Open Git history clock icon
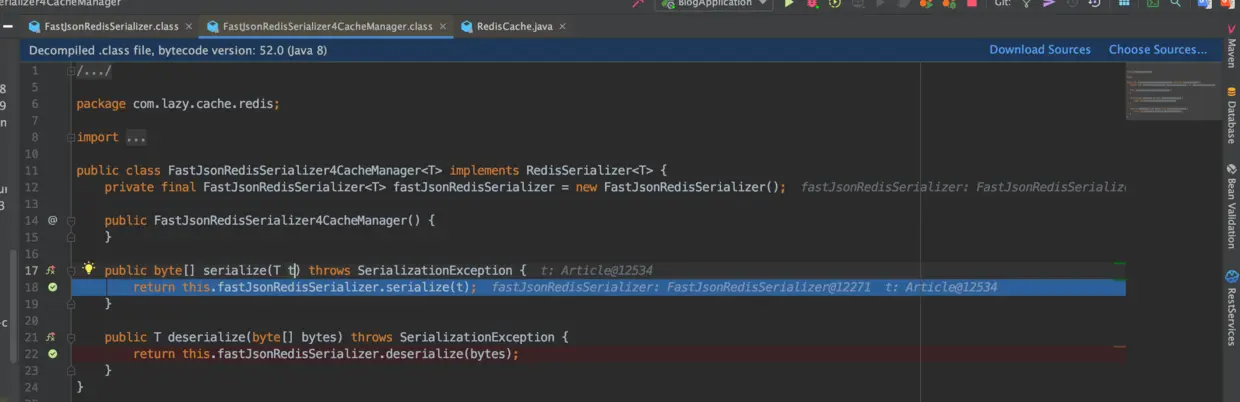Screen dimensions: 1240x402 (1072, 4)
